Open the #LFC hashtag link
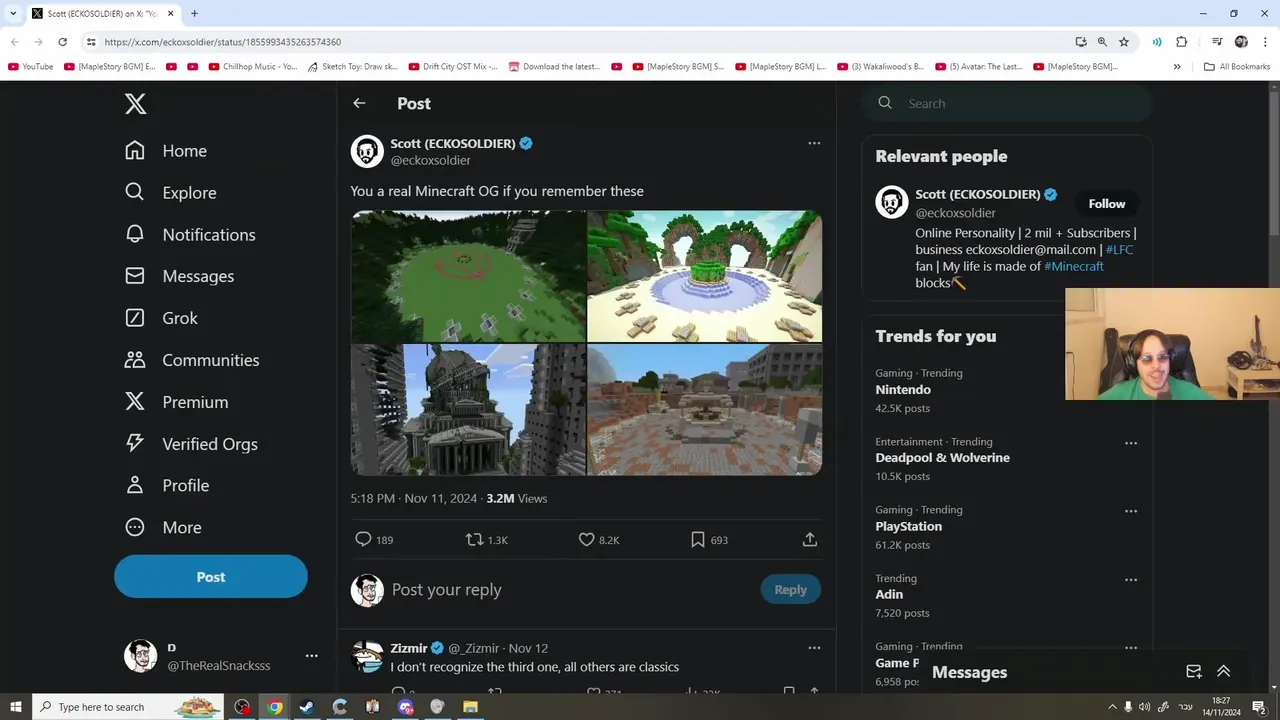Image resolution: width=1280 pixels, height=720 pixels. 1119,250
